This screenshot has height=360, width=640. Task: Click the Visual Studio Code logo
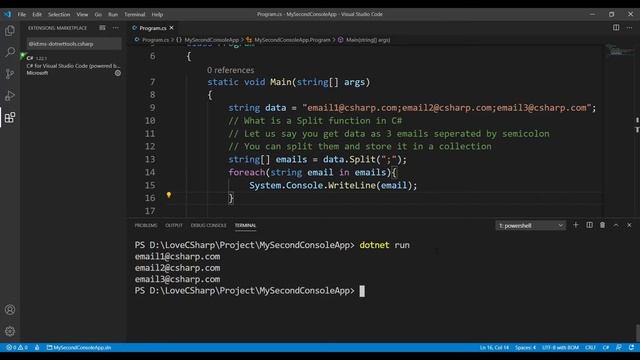[7, 14]
